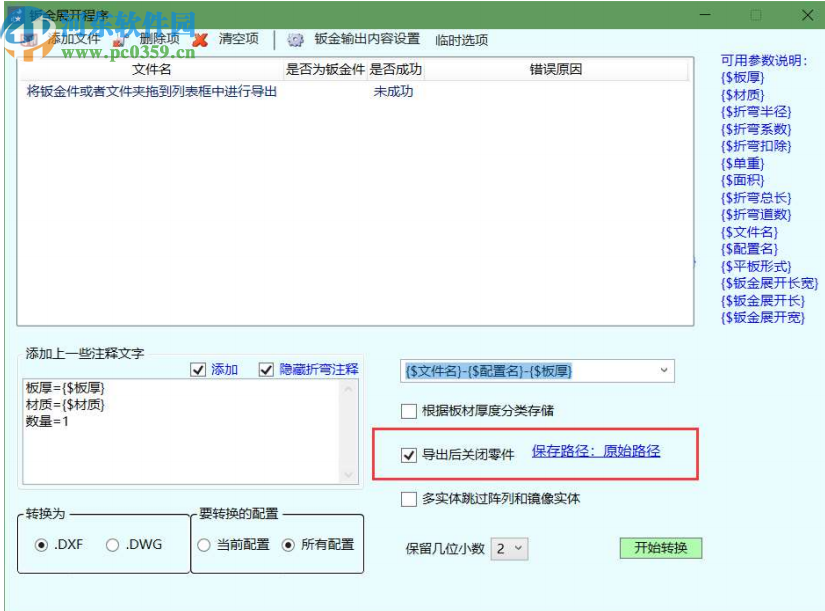The image size is (825, 611).
Task: Select the list row 将钣金件或者文件夹拖到列表框中进行导出
Action: (152, 92)
